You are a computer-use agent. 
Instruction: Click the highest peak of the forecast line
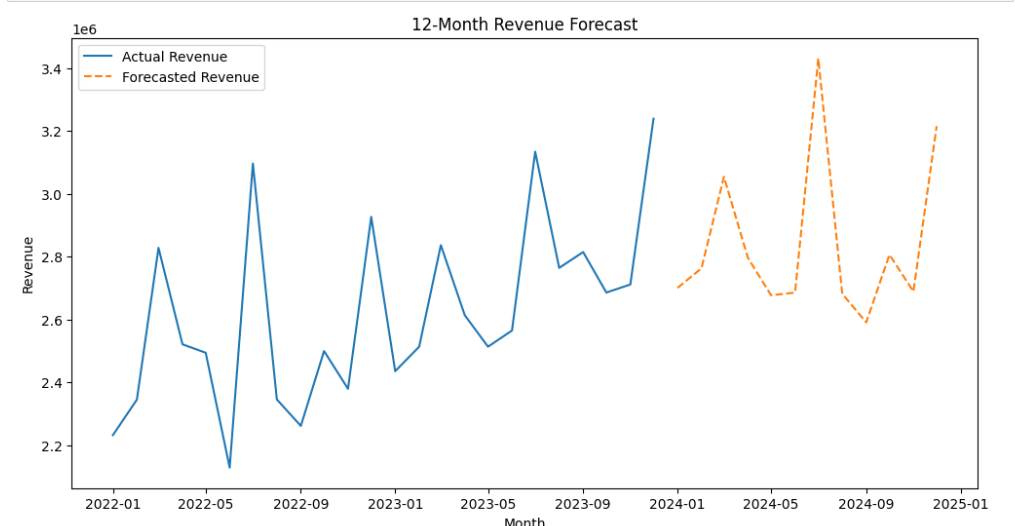coord(818,59)
